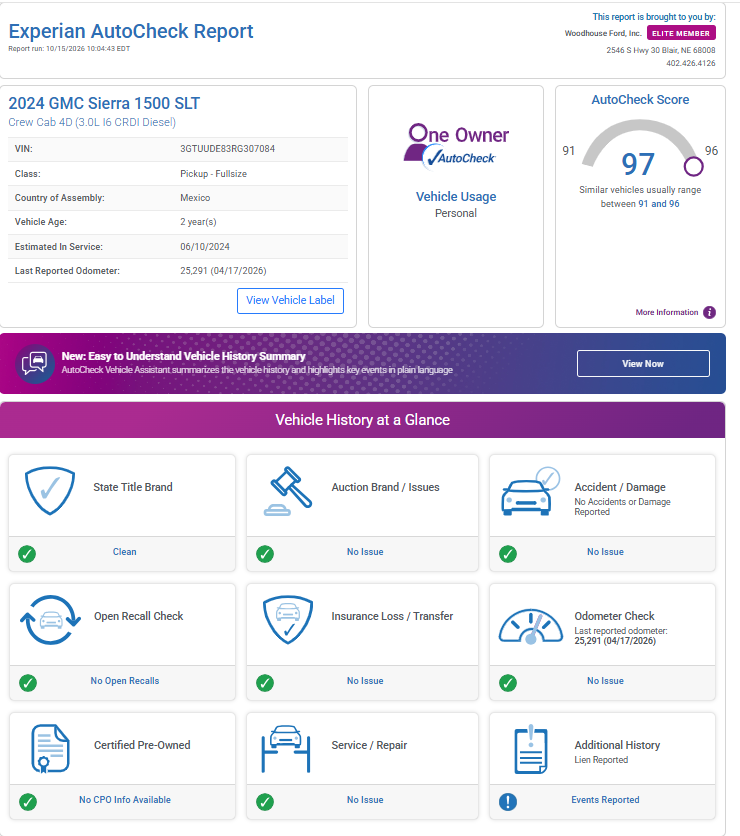This screenshot has width=740, height=836.
Task: Click the Pickup - Fullsize class value
Action: coord(213,174)
